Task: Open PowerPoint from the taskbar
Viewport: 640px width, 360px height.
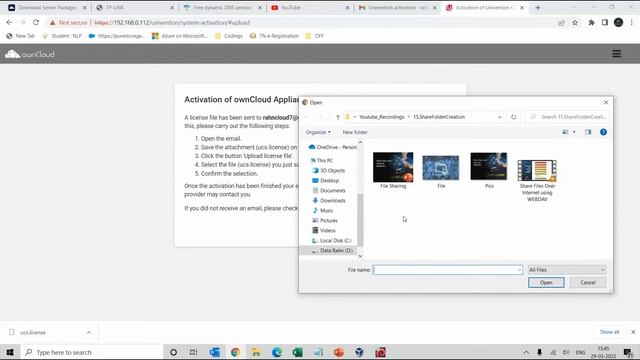Action: tap(339, 352)
